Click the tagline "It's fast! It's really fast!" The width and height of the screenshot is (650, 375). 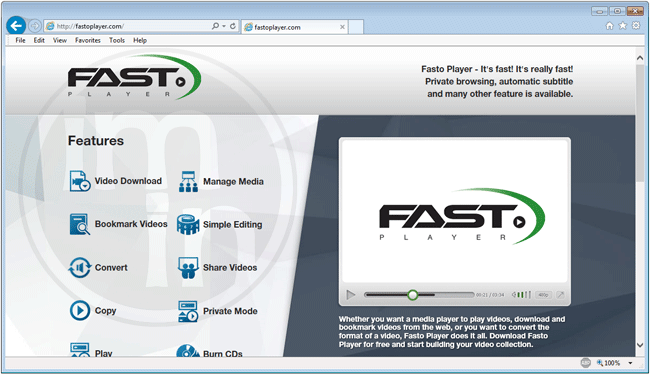[526, 69]
